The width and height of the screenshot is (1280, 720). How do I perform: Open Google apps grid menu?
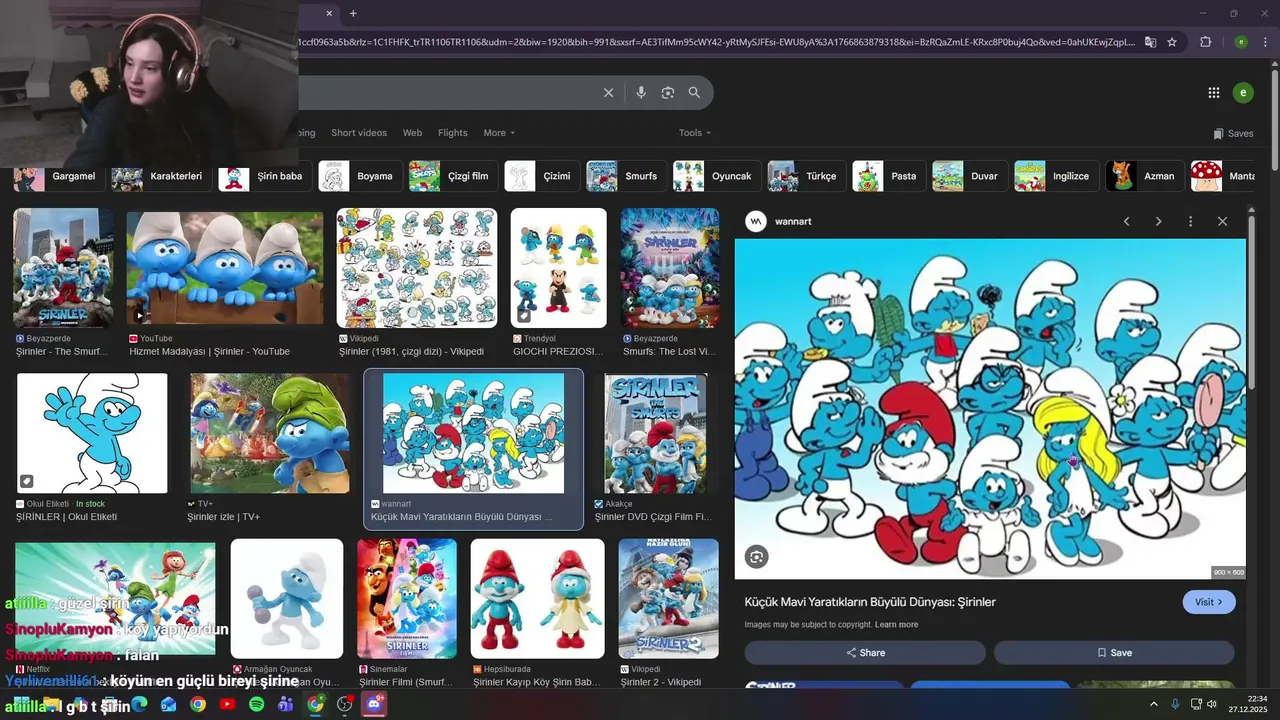tap(1214, 93)
